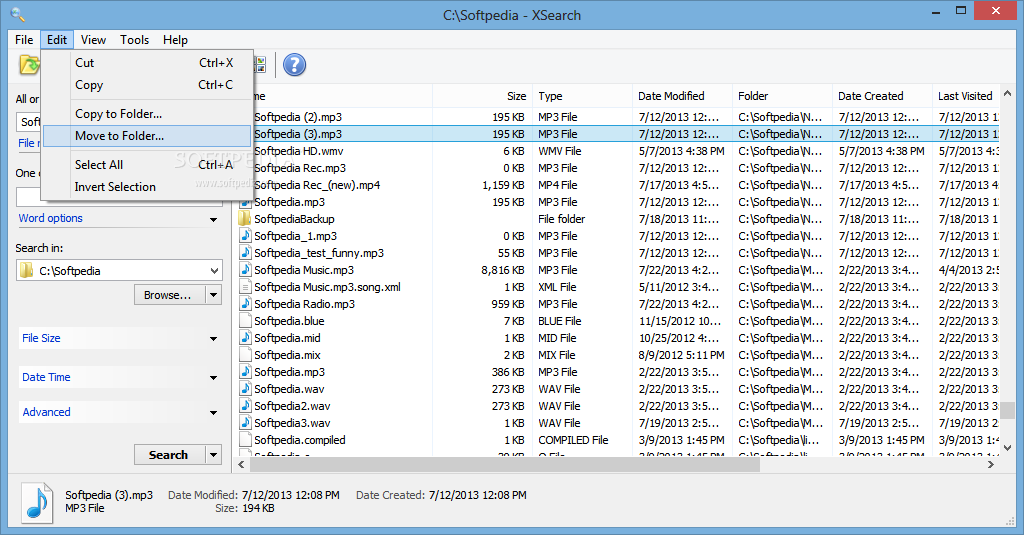Click the Advanced link
The image size is (1024, 535).
46,412
